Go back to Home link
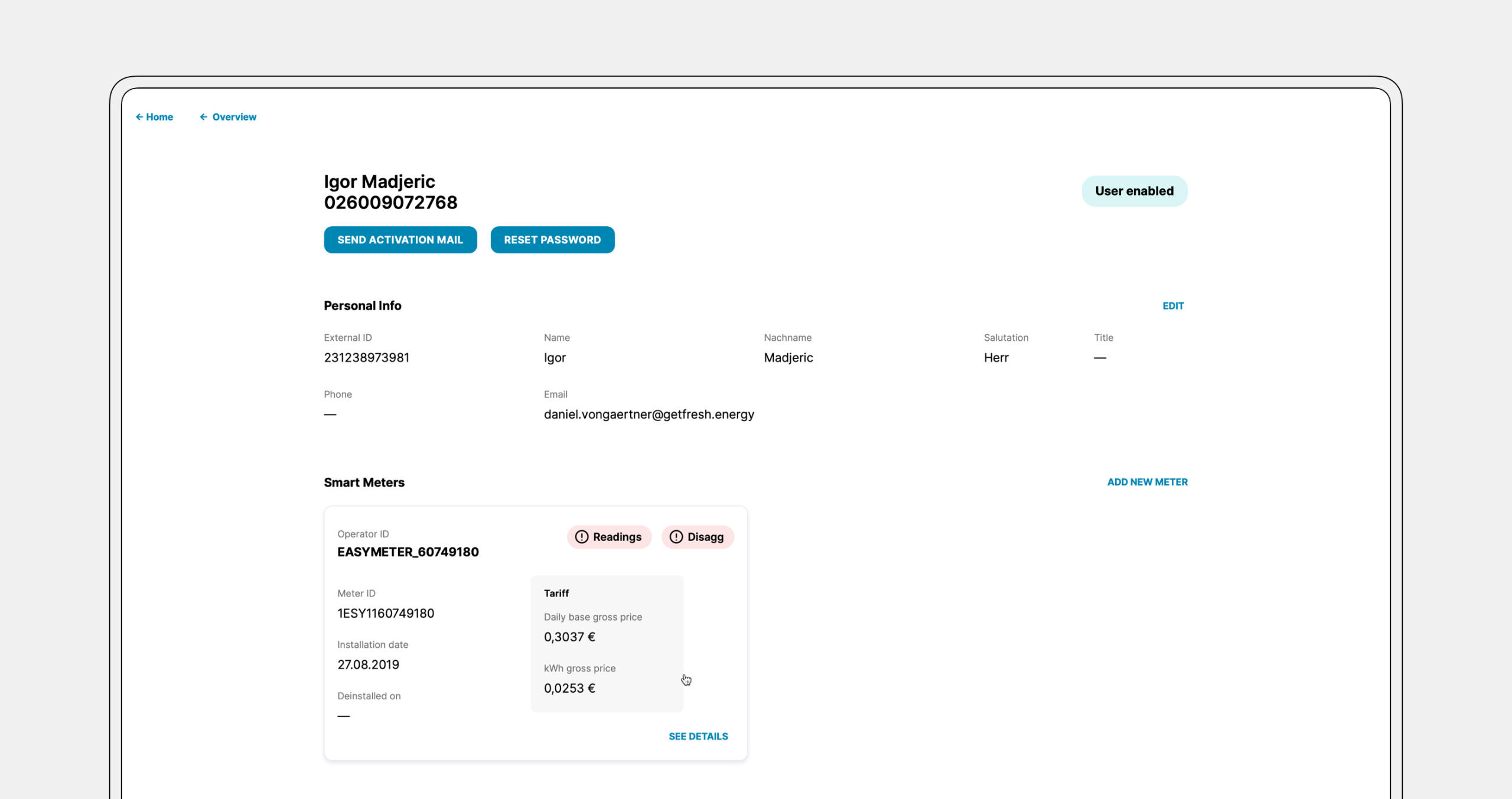Viewport: 1512px width, 799px height. (159, 117)
